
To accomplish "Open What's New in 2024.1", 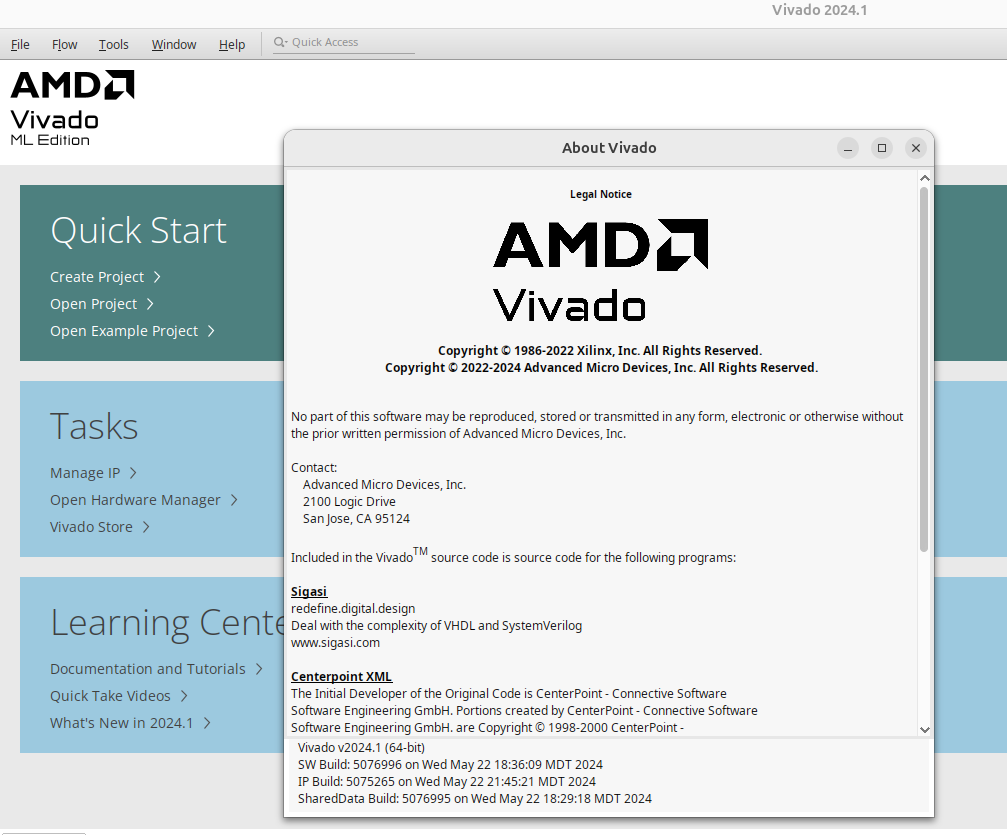I will [121, 723].
